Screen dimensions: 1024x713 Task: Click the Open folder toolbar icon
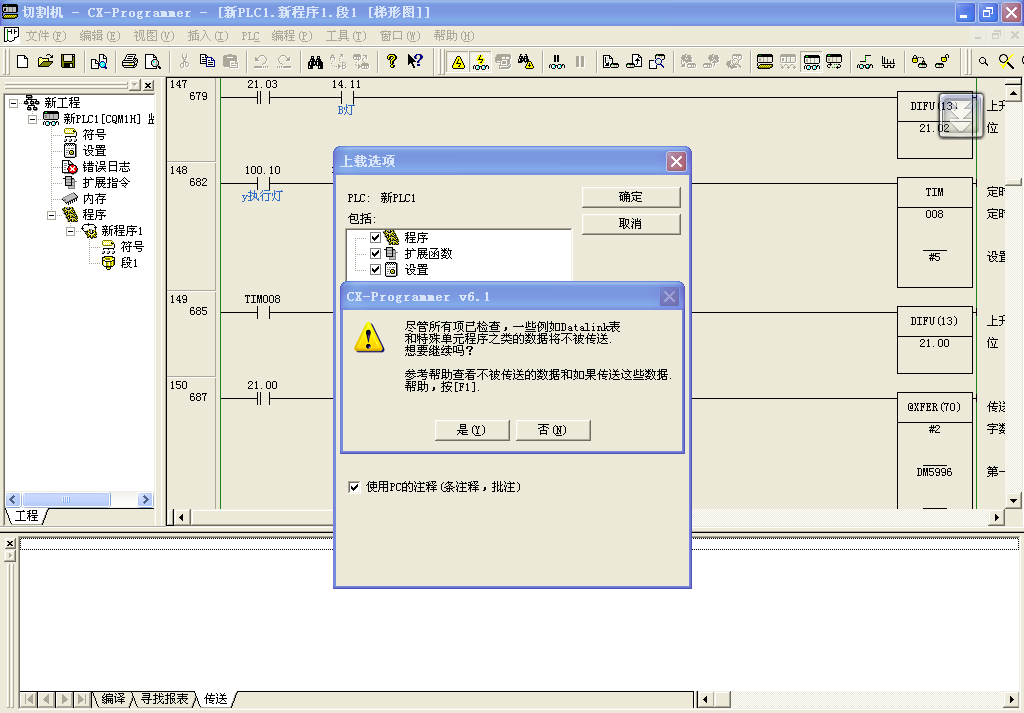point(46,62)
